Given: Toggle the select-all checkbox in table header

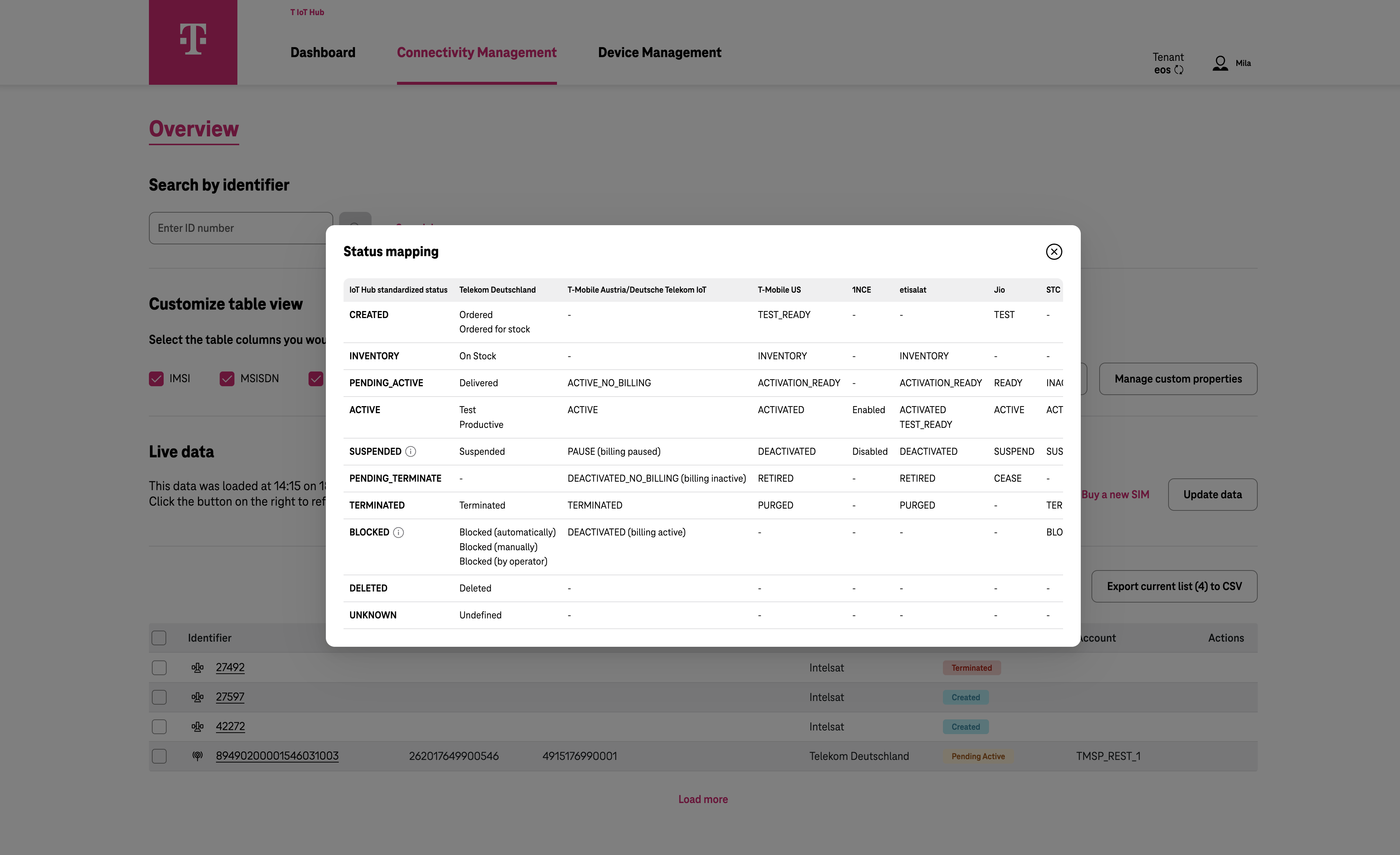Looking at the screenshot, I should pyautogui.click(x=159, y=638).
